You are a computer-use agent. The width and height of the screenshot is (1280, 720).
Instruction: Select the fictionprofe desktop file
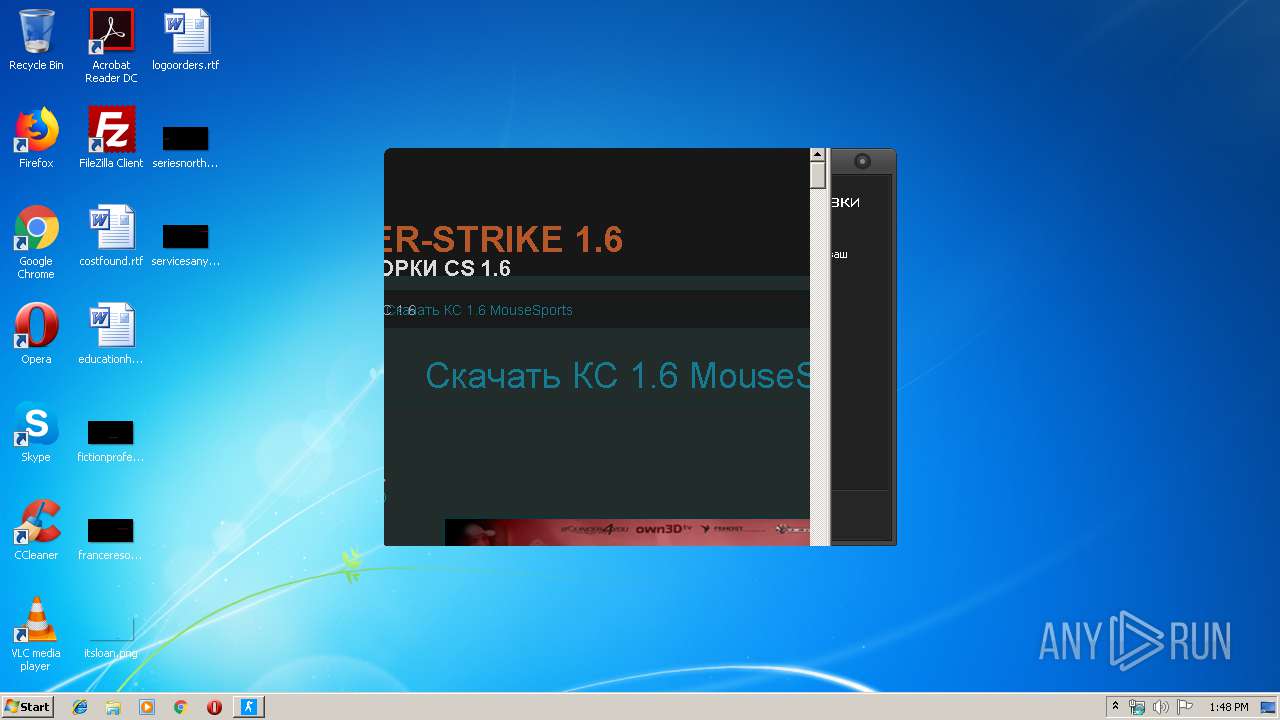coord(111,440)
